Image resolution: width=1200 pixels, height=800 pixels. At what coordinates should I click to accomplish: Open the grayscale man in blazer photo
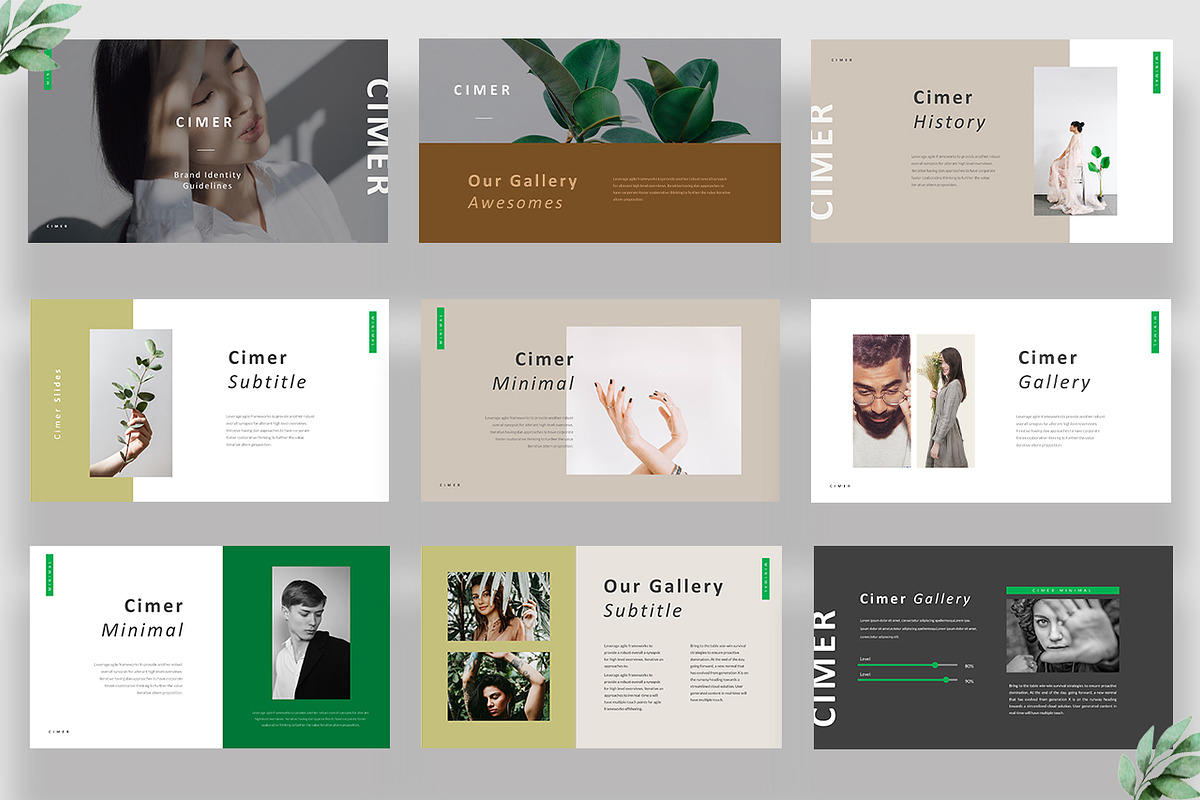click(311, 633)
